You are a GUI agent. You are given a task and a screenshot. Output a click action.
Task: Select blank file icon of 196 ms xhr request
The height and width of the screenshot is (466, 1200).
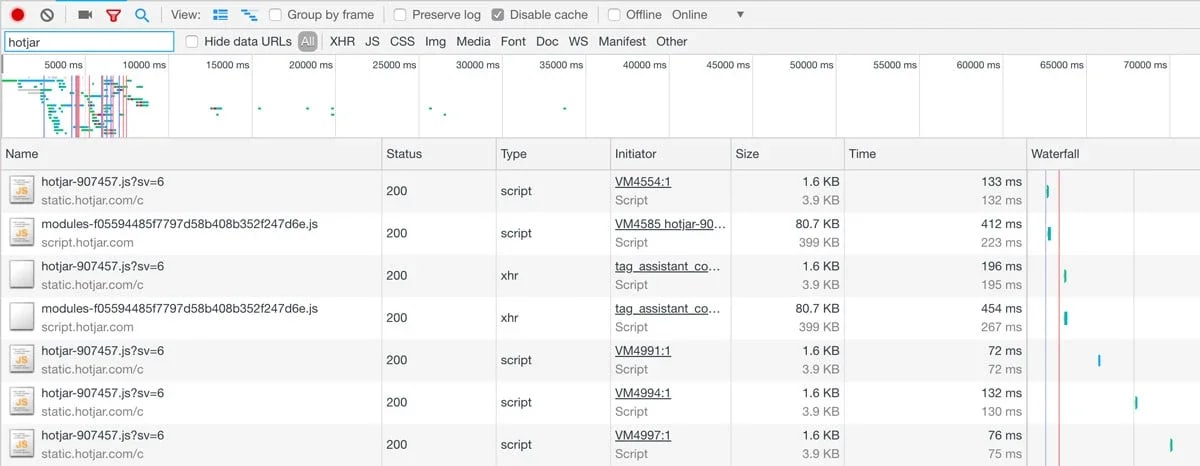pos(22,275)
